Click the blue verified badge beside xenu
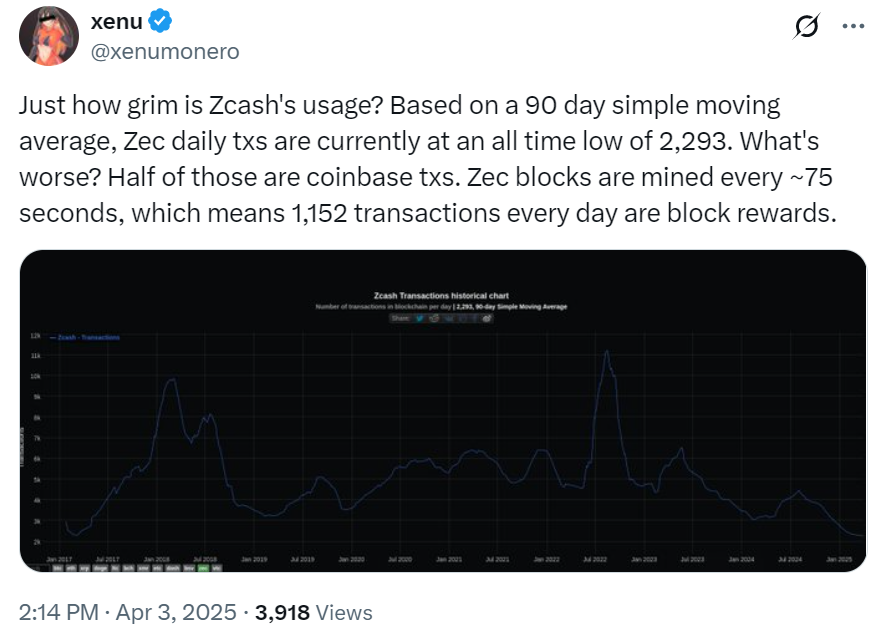Screen dimensions: 887x636 coord(160,21)
